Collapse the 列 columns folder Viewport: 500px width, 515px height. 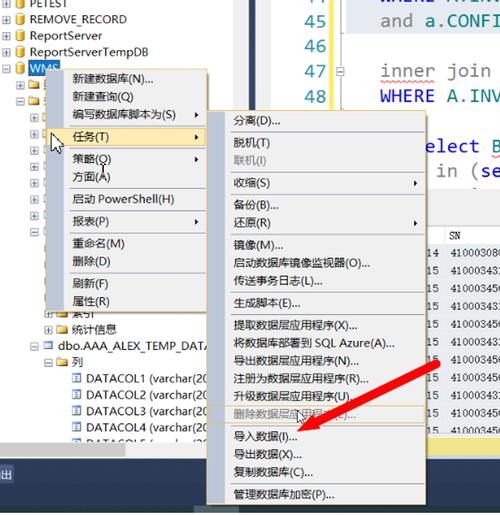click(x=48, y=363)
